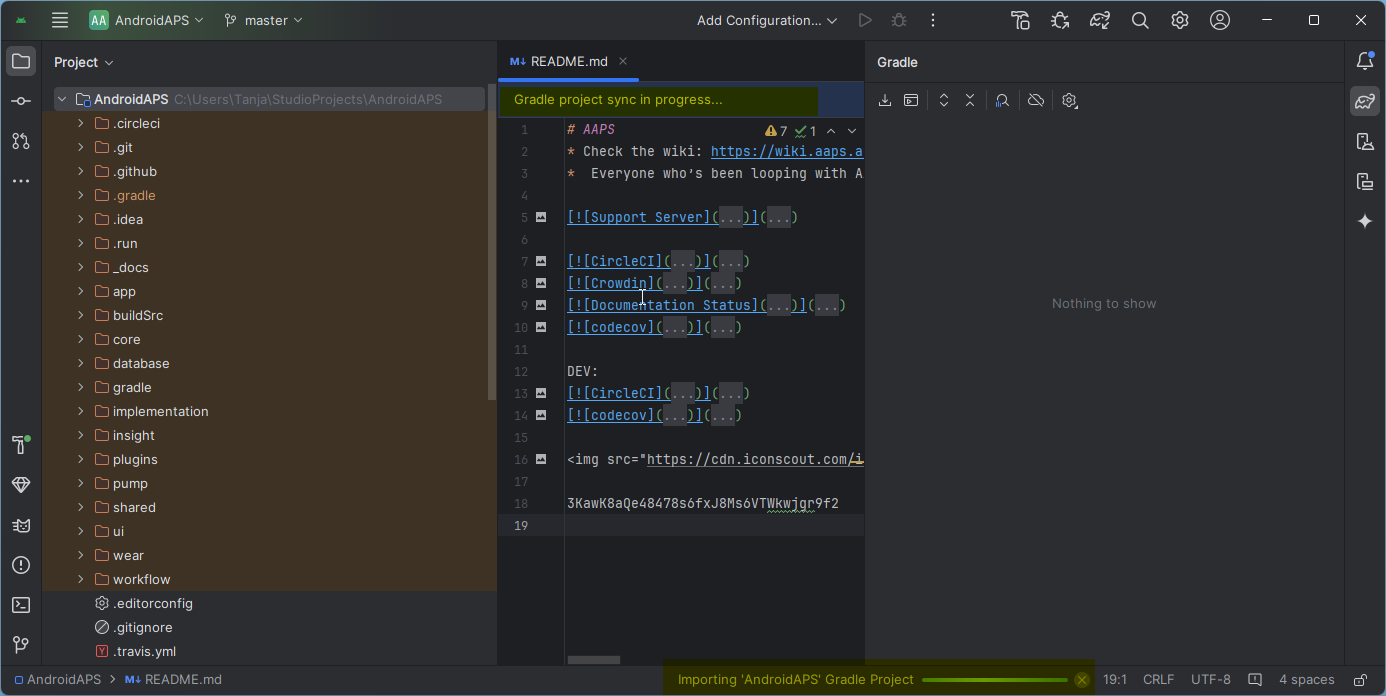Open the Project tool window icon
This screenshot has height=696, width=1386.
pyautogui.click(x=21, y=61)
